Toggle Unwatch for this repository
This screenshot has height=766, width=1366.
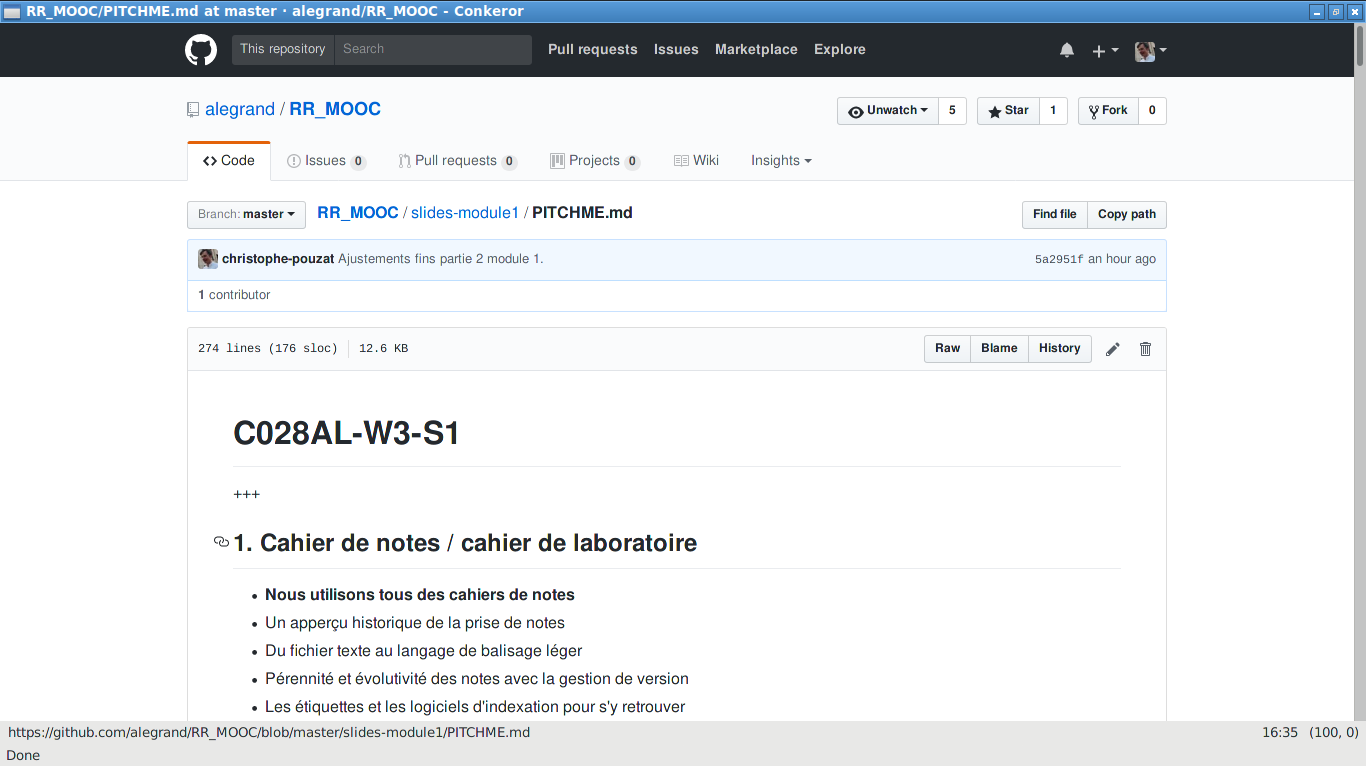tap(888, 111)
